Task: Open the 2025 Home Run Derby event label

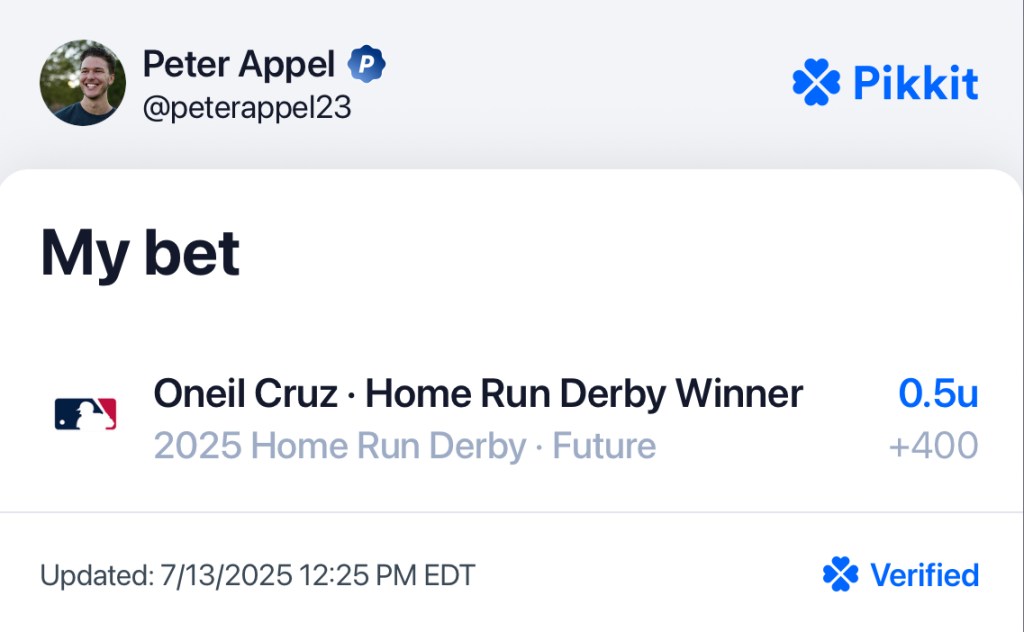Action: 340,447
